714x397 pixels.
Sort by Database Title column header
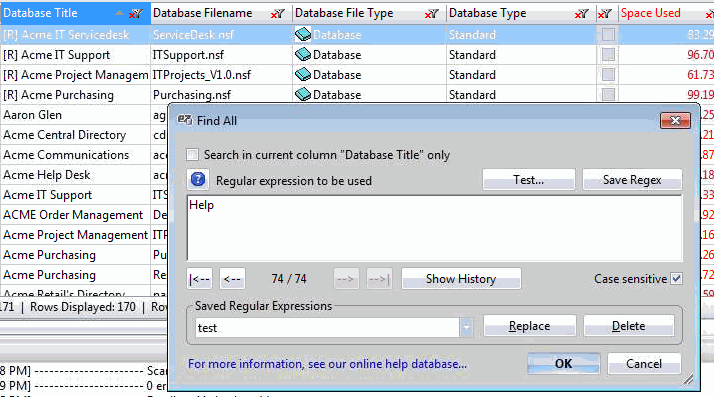[41, 13]
